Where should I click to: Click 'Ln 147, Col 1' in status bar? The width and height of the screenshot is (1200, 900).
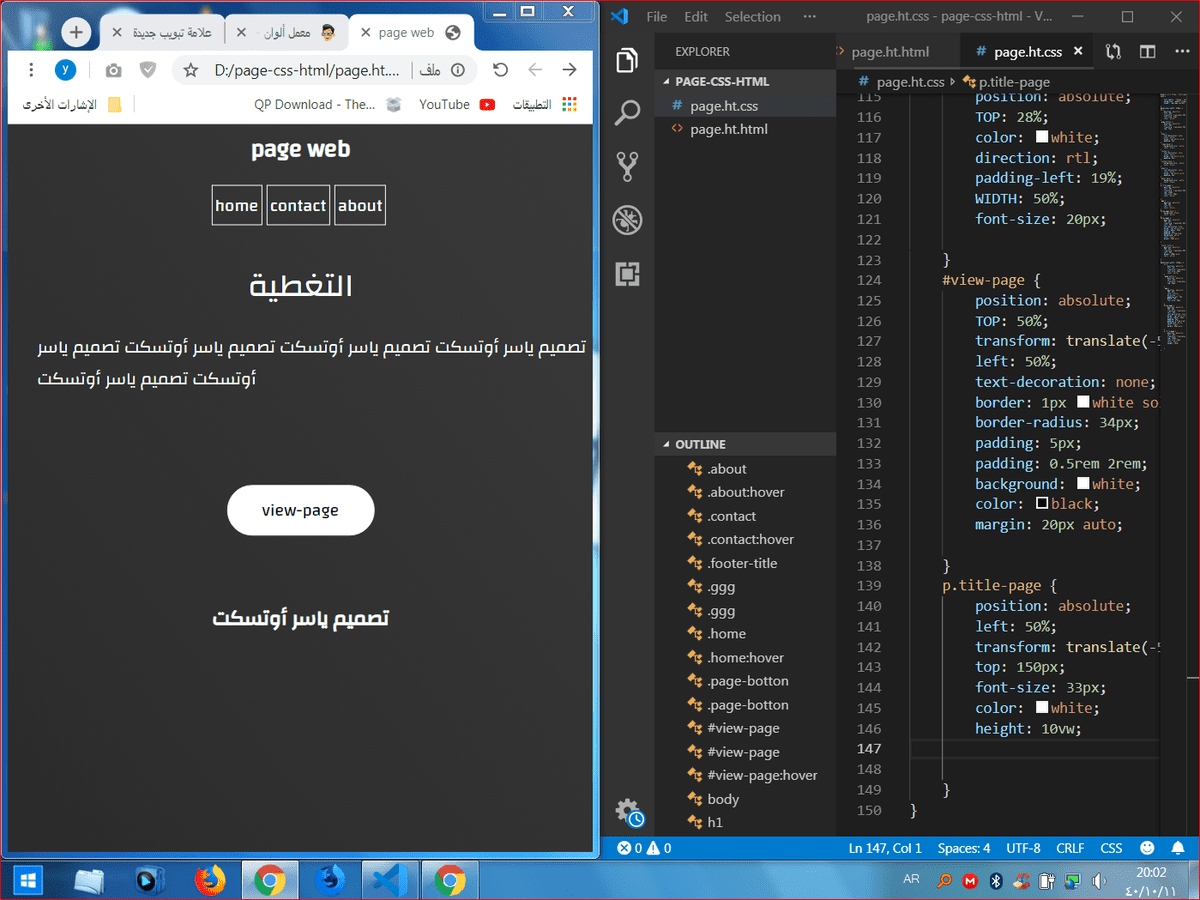(x=885, y=848)
